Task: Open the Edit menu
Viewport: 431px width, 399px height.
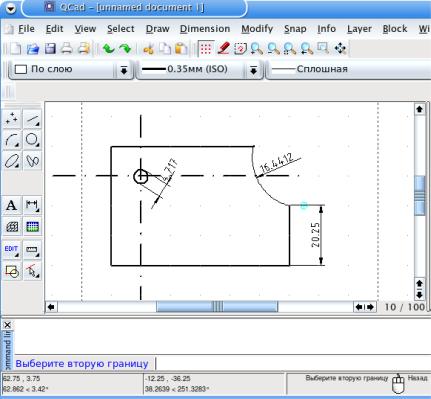Action: tap(54, 29)
